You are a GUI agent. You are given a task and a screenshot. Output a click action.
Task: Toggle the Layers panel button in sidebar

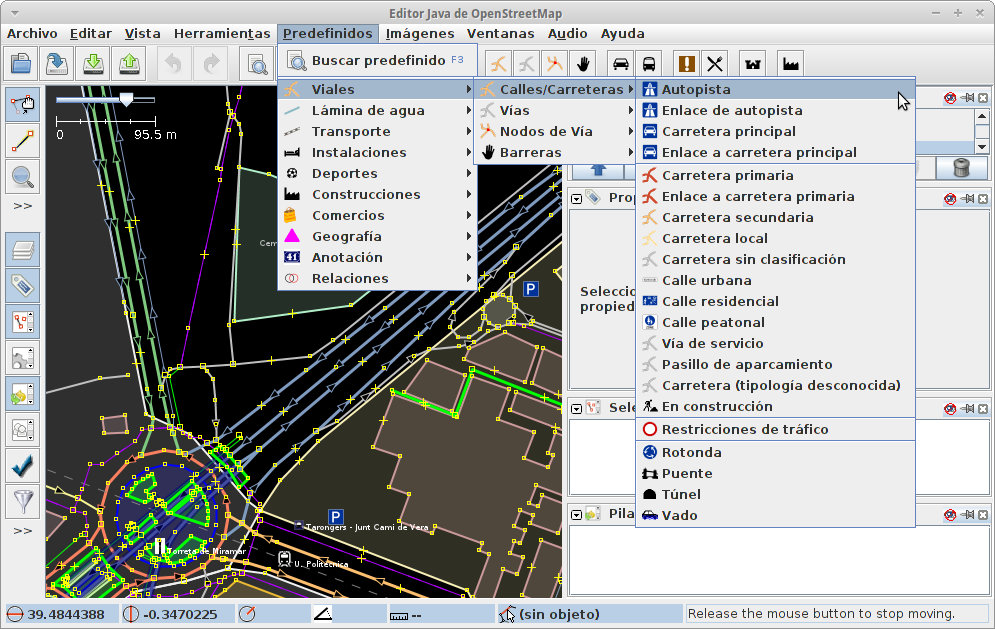(x=22, y=250)
